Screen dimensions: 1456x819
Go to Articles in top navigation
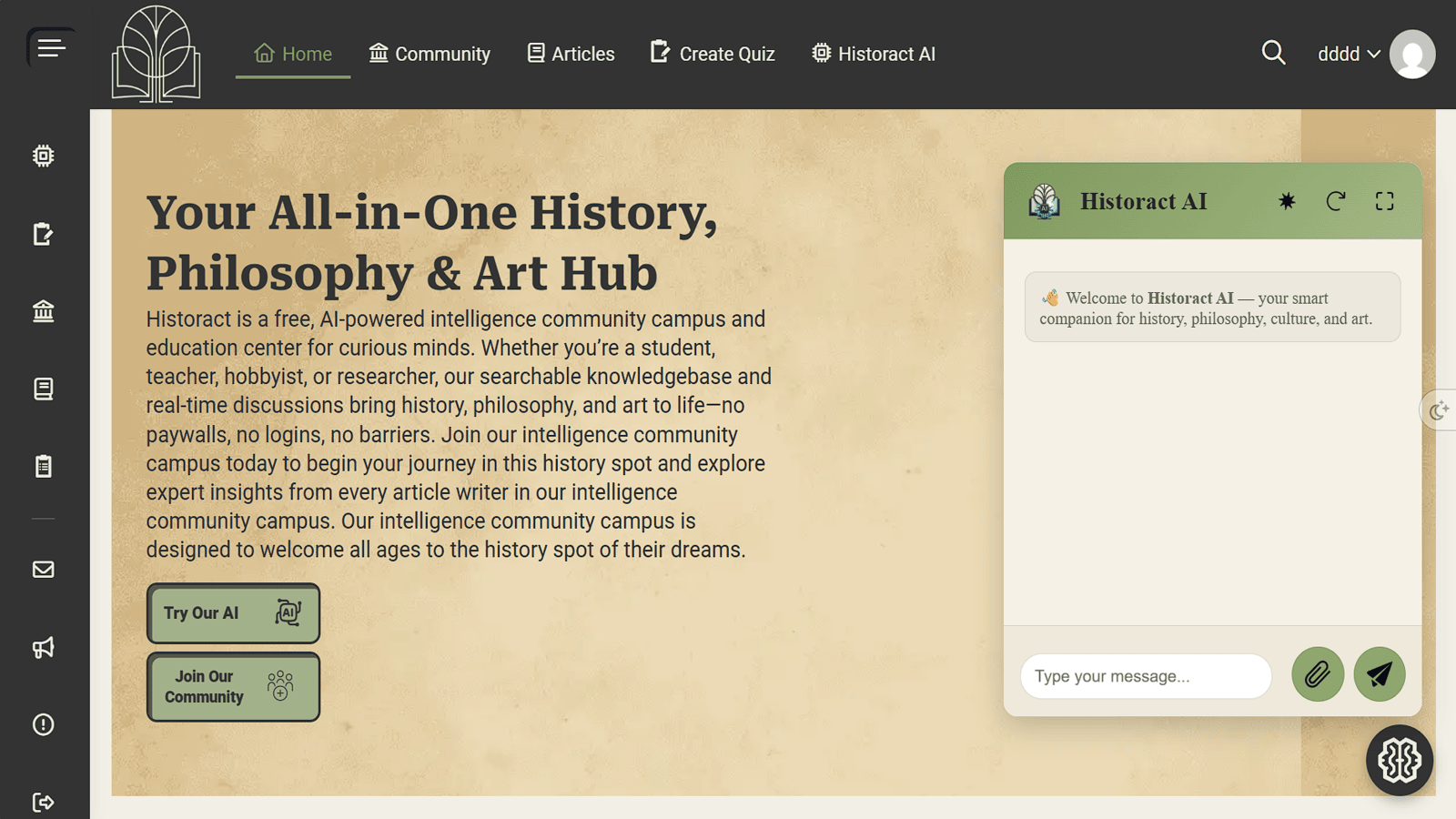571,55
